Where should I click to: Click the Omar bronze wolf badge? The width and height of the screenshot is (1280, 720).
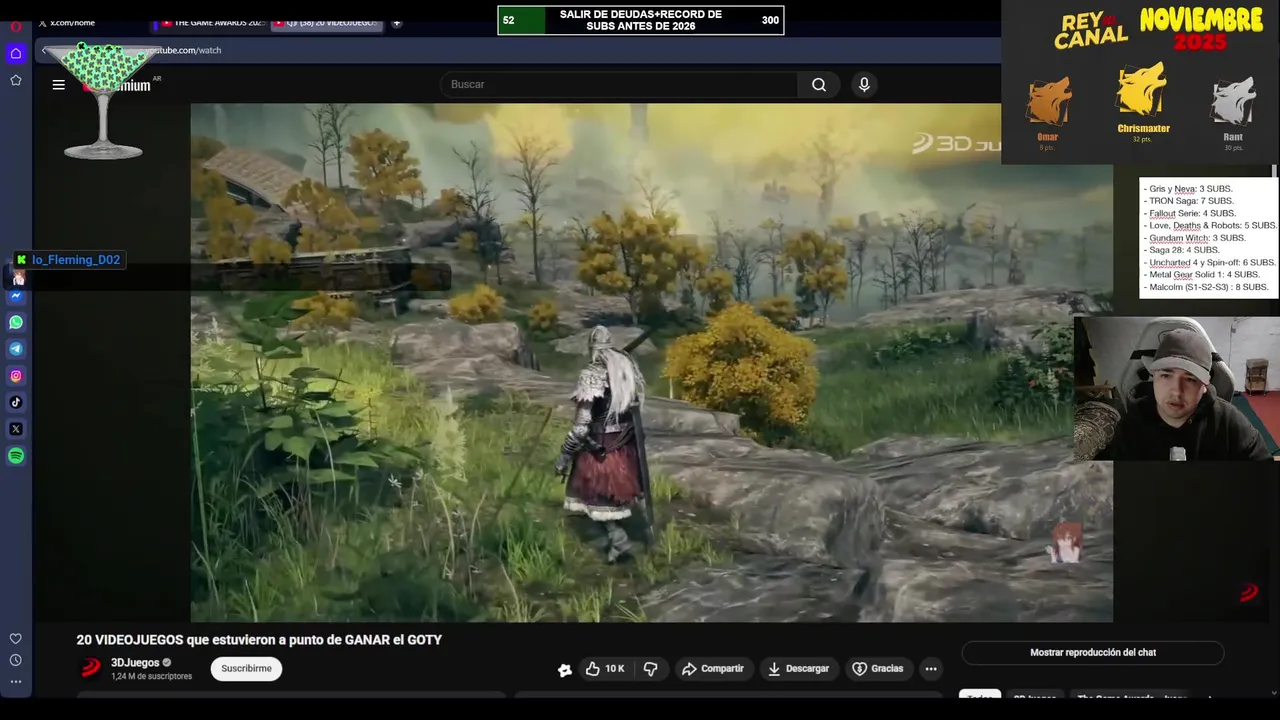point(1048,103)
